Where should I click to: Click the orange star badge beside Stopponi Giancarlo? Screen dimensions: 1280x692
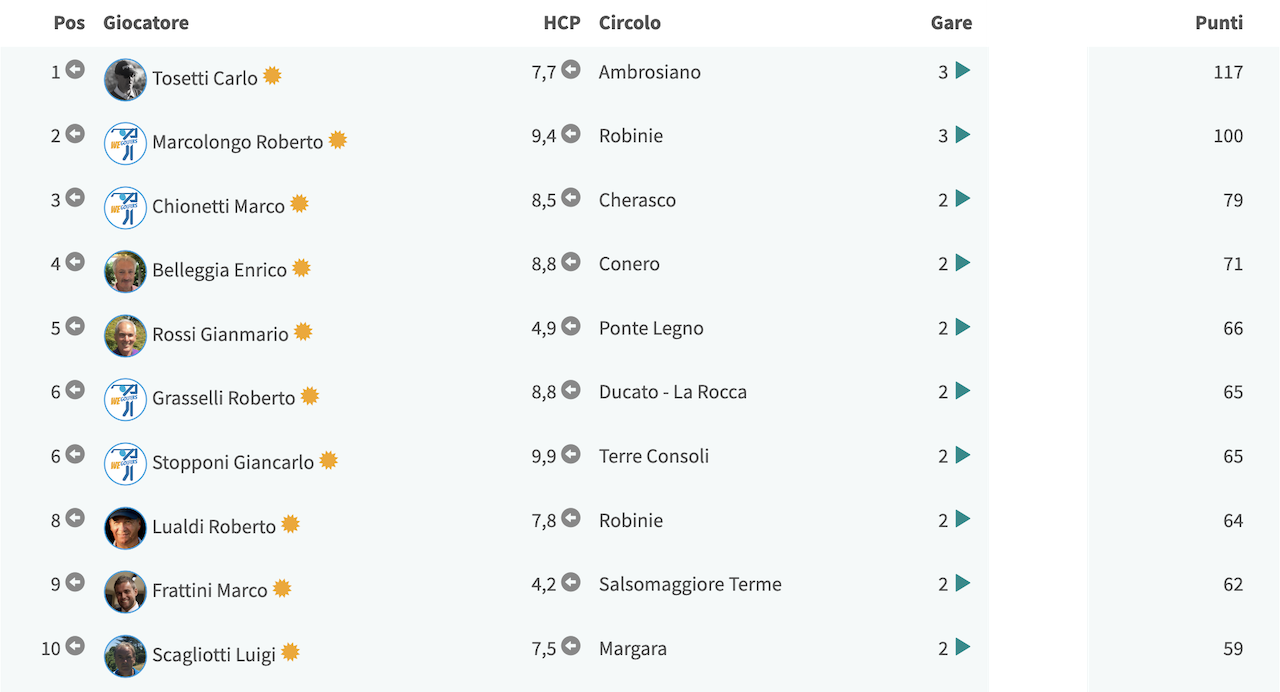click(x=328, y=460)
